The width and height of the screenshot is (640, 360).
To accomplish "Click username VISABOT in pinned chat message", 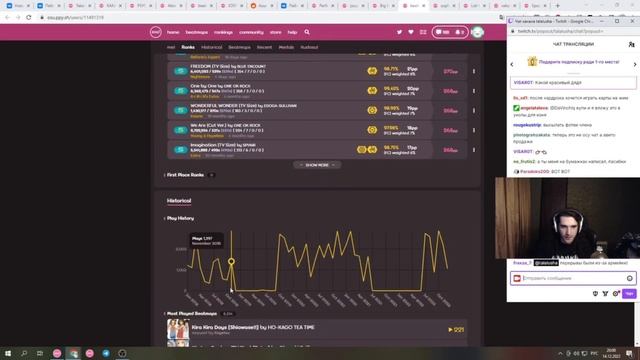I will [x=523, y=82].
